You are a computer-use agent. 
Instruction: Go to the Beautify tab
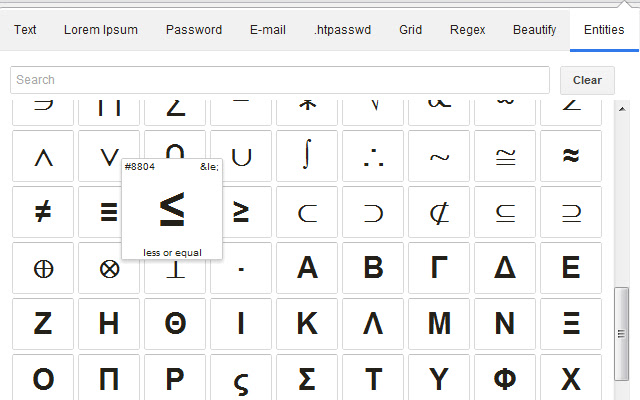coord(535,30)
